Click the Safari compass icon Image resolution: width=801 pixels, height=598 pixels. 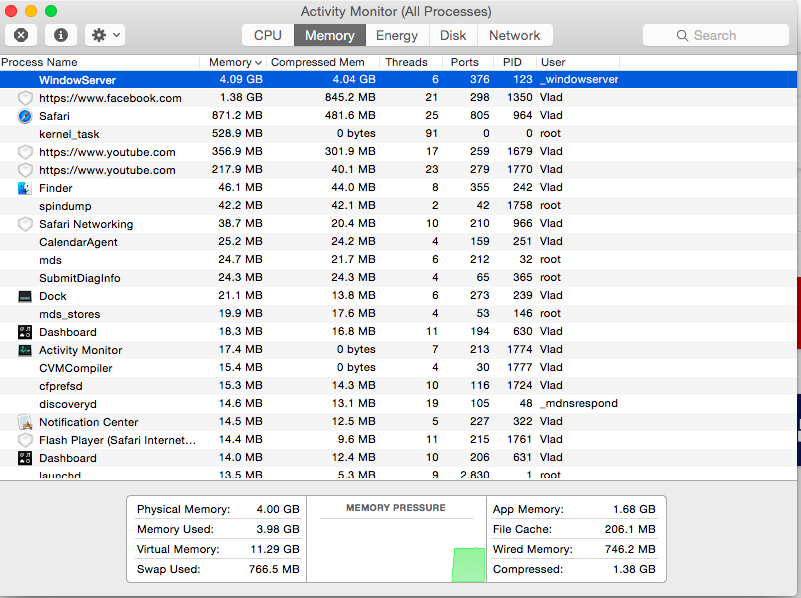pos(25,116)
